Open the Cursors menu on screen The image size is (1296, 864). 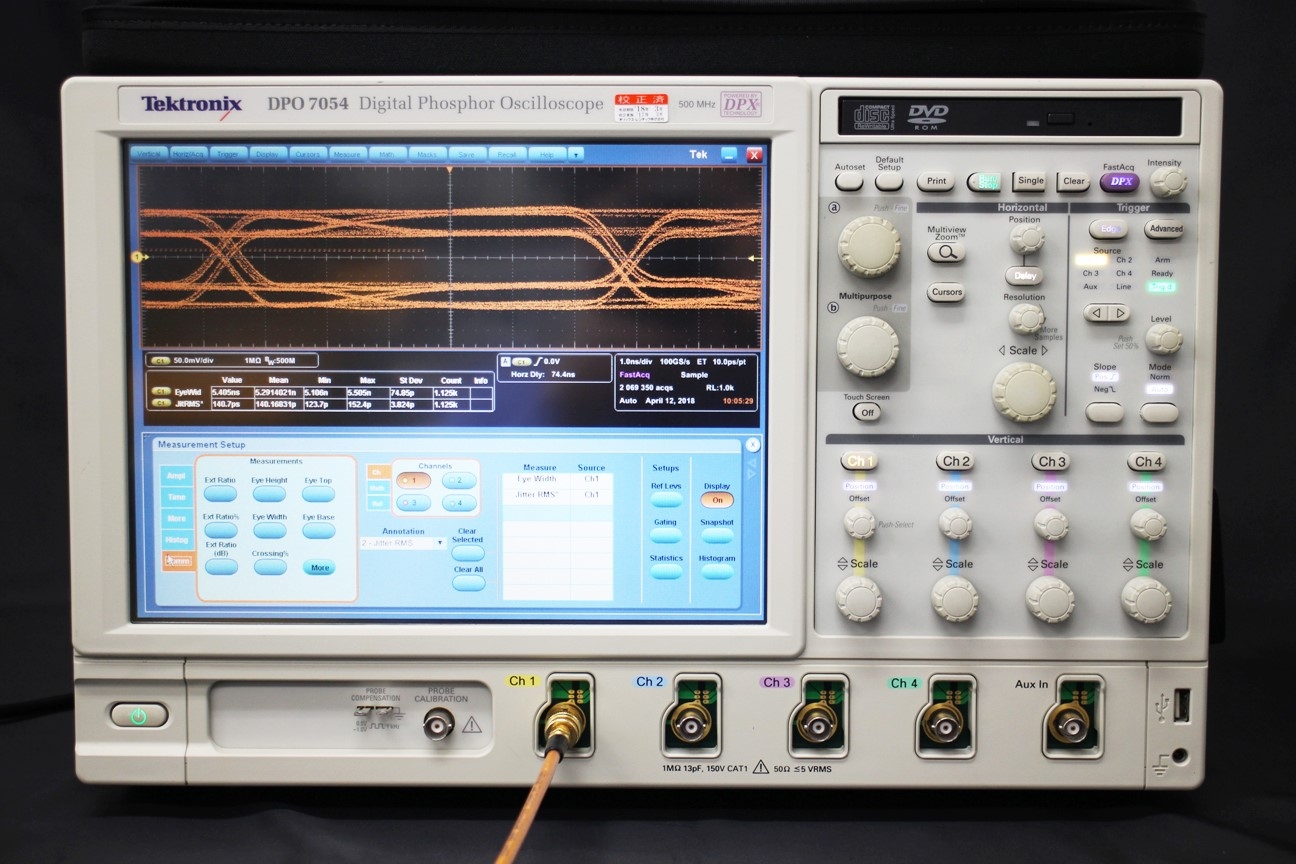[x=308, y=154]
